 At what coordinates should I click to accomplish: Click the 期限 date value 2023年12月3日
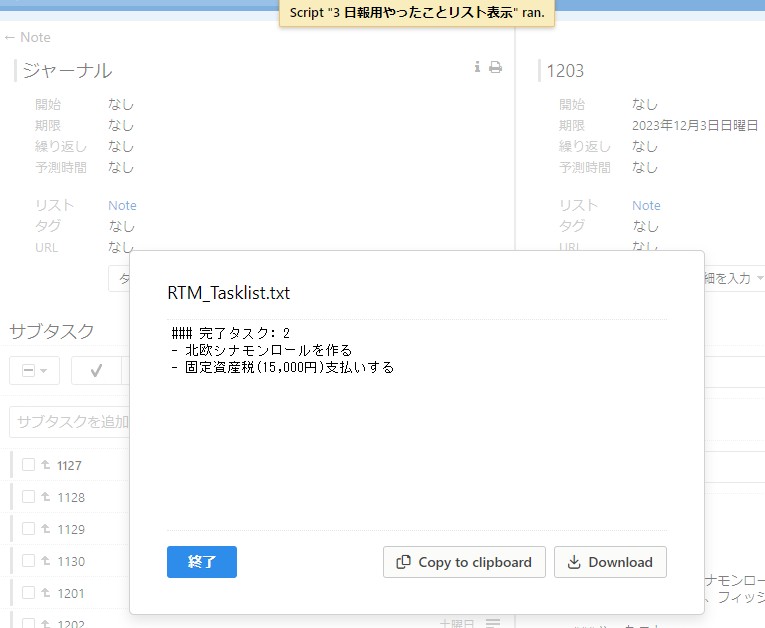tap(698, 125)
